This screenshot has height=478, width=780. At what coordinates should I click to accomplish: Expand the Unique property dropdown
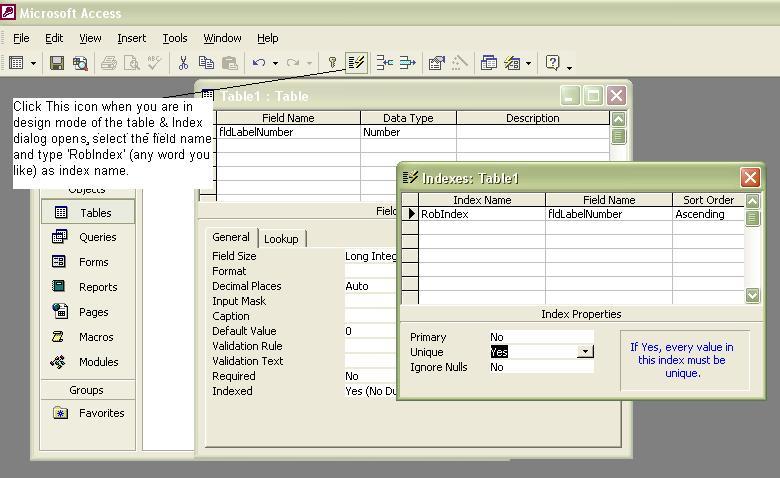pyautogui.click(x=585, y=352)
